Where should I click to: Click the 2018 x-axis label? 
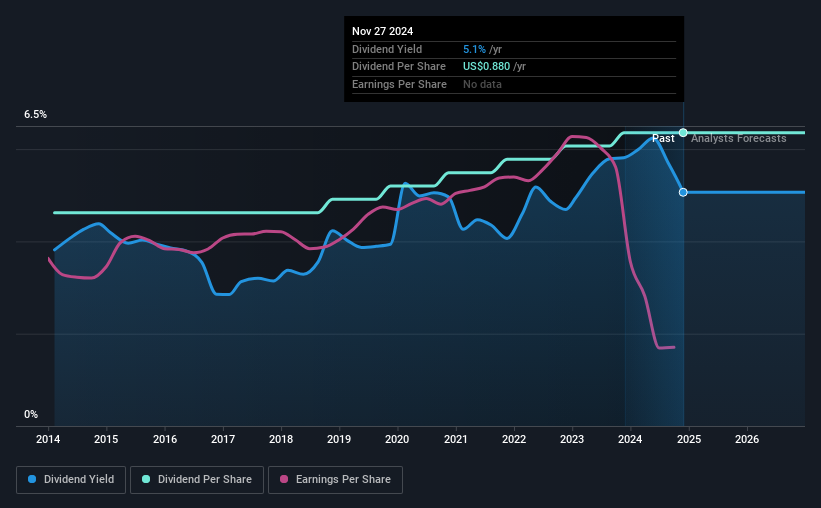(281, 439)
